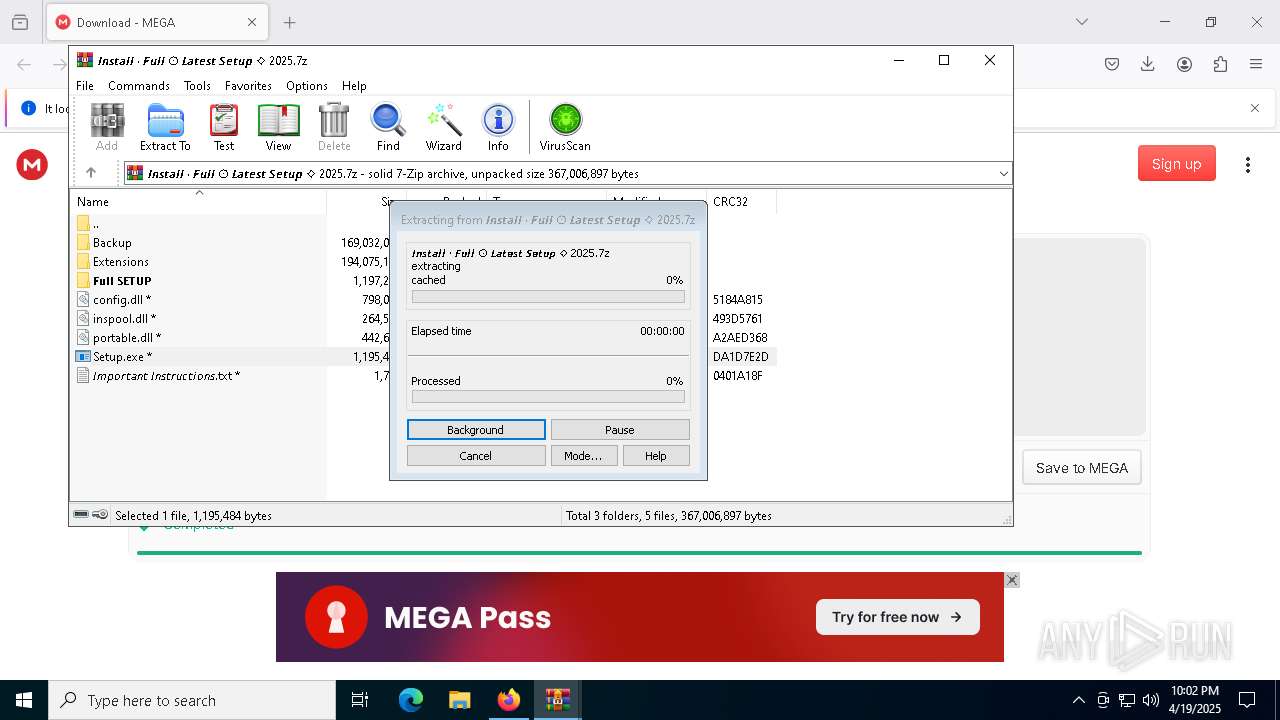
Task: Click Save to Pocket icon
Action: tap(1112, 64)
